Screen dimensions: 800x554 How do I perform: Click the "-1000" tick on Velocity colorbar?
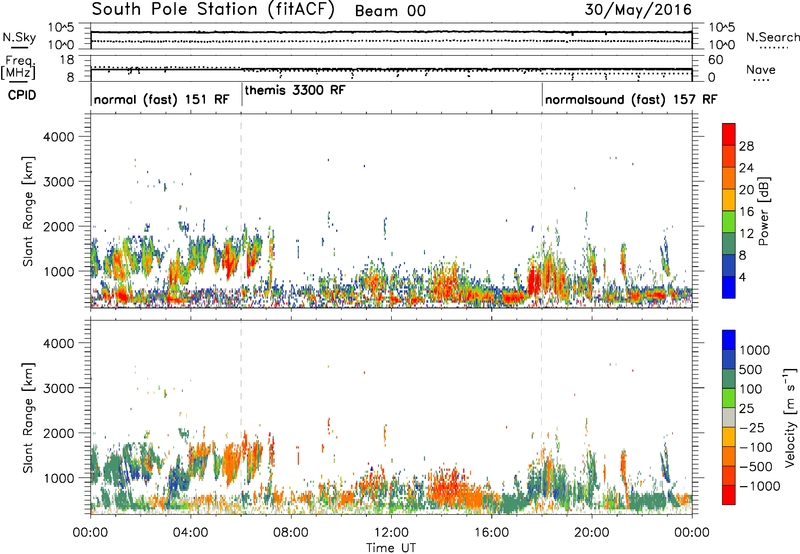[759, 486]
